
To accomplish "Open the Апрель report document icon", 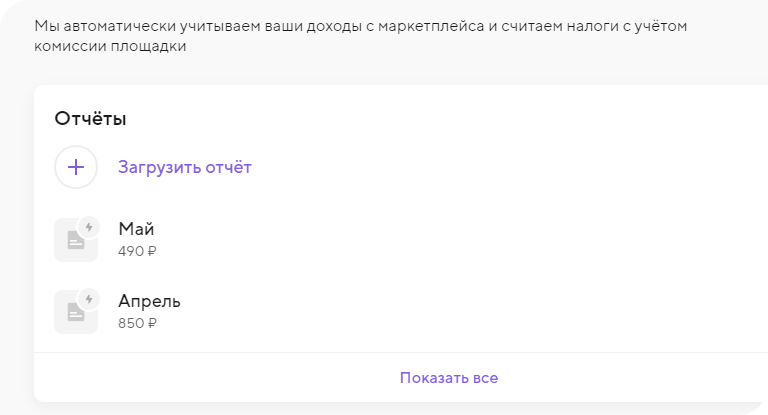I will [74, 314].
